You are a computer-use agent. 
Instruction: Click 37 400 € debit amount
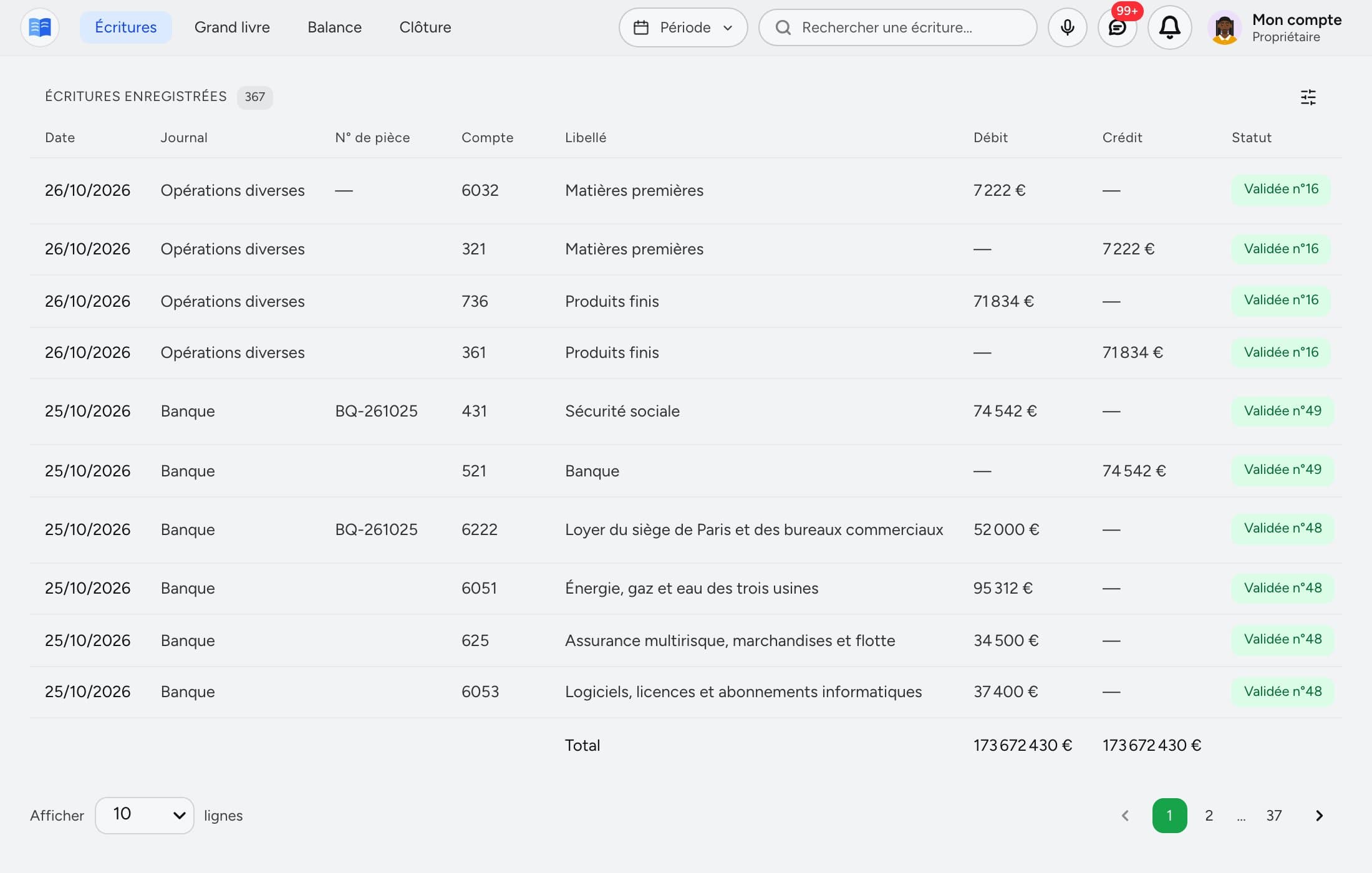(x=1005, y=692)
